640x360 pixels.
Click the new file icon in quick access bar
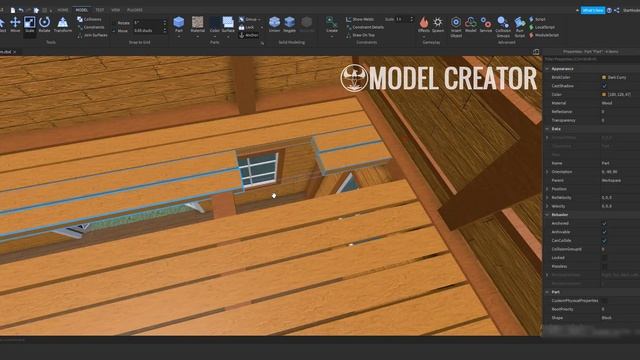tap(13, 10)
